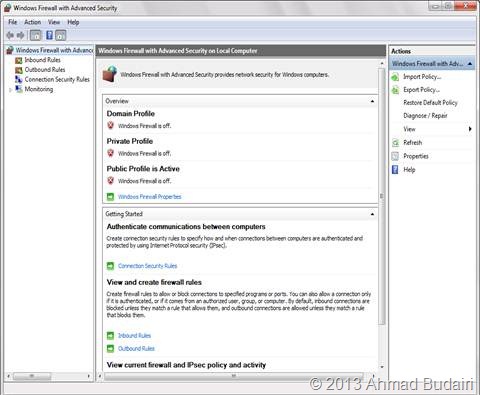Click the center pane horizontal scrollbar thumb

pyautogui.click(x=234, y=376)
